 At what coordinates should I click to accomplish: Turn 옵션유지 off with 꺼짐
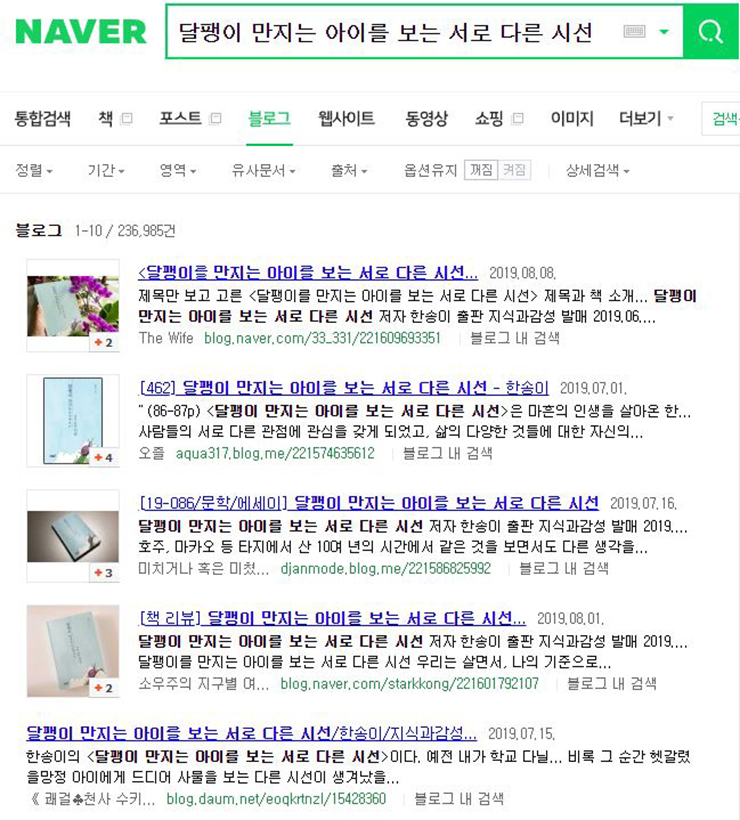pos(481,170)
